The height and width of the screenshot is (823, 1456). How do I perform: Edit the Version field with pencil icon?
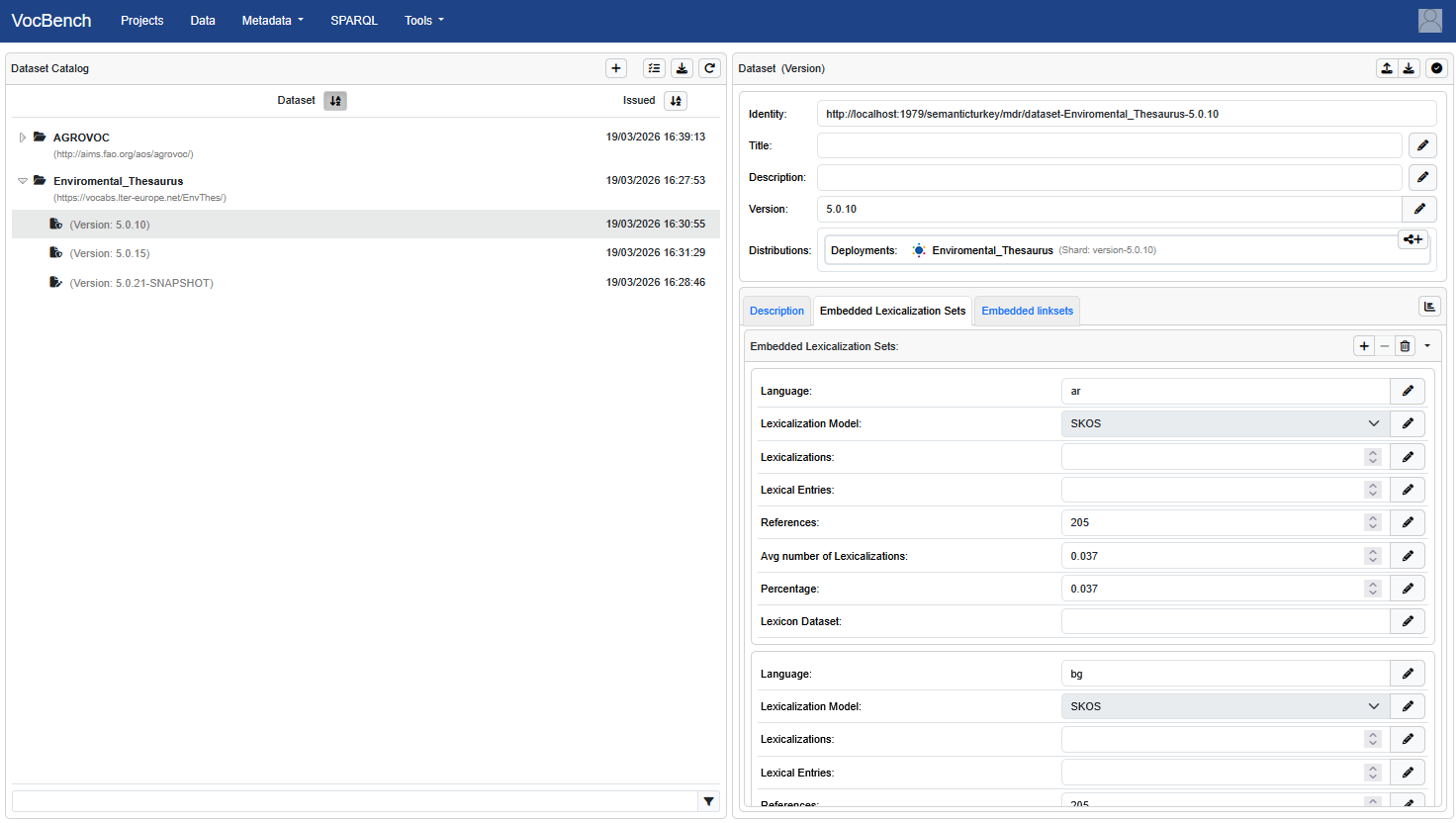(1419, 209)
